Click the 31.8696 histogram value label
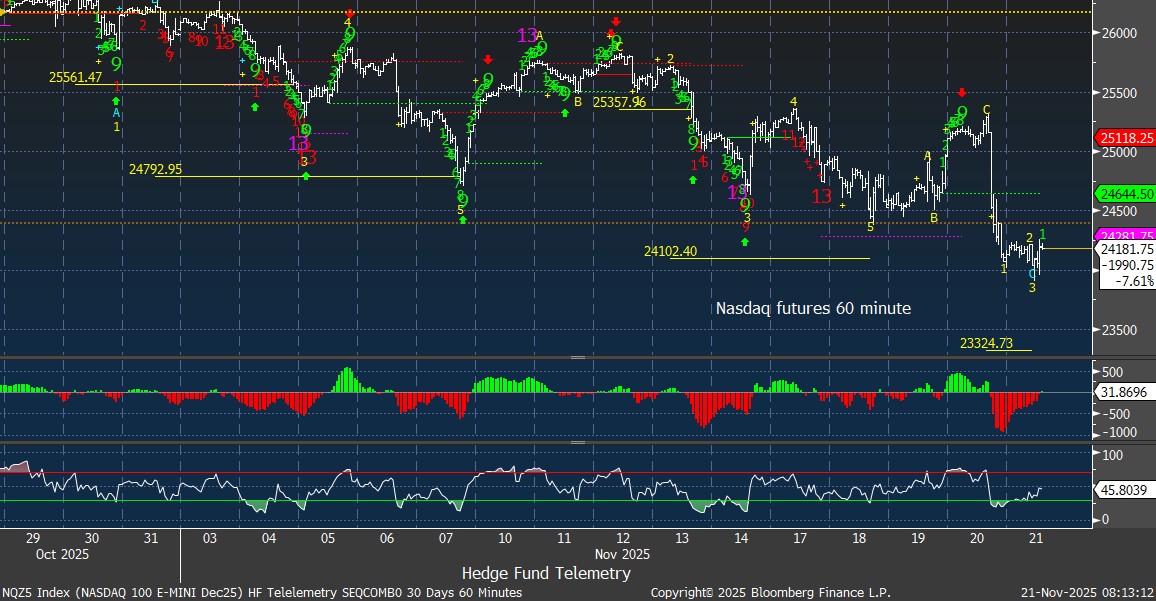Viewport: 1156px width, 601px height. tap(1126, 392)
